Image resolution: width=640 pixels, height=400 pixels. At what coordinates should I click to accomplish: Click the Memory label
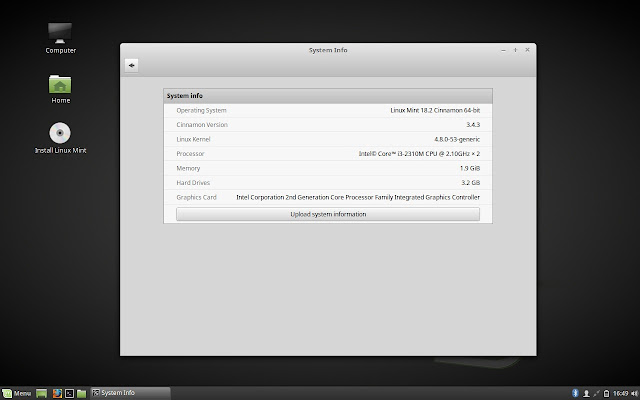(x=188, y=168)
